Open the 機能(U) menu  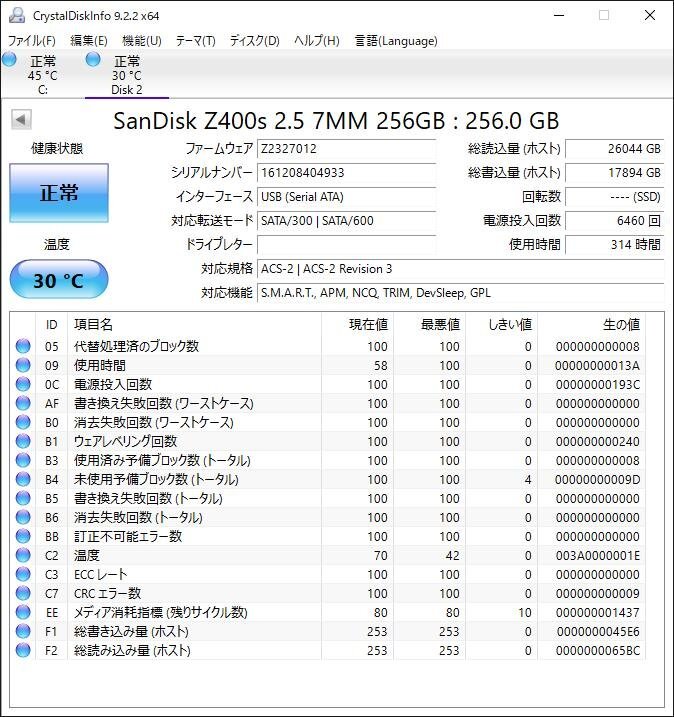coord(142,41)
